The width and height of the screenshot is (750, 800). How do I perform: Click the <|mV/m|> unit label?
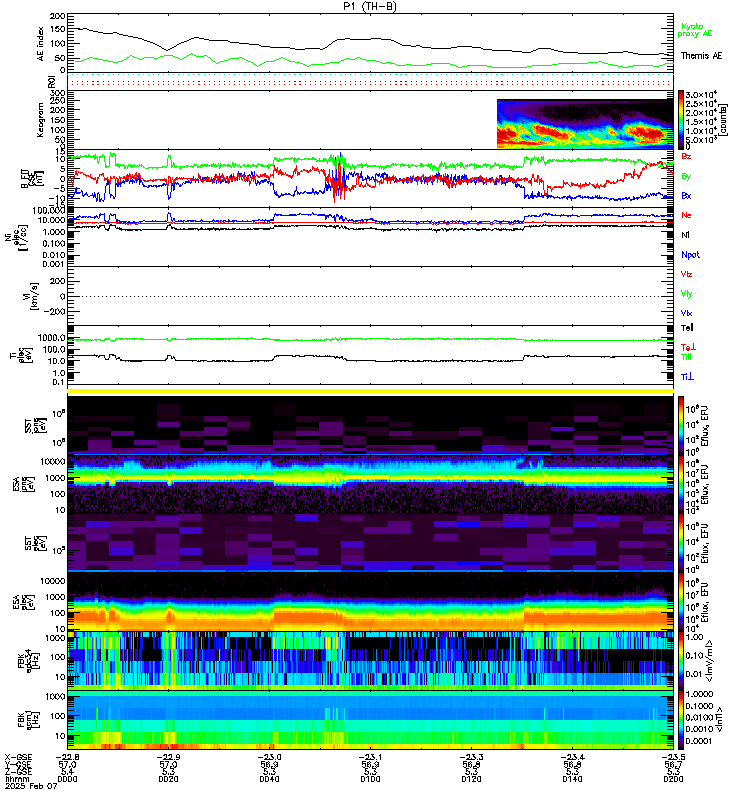[x=710, y=661]
